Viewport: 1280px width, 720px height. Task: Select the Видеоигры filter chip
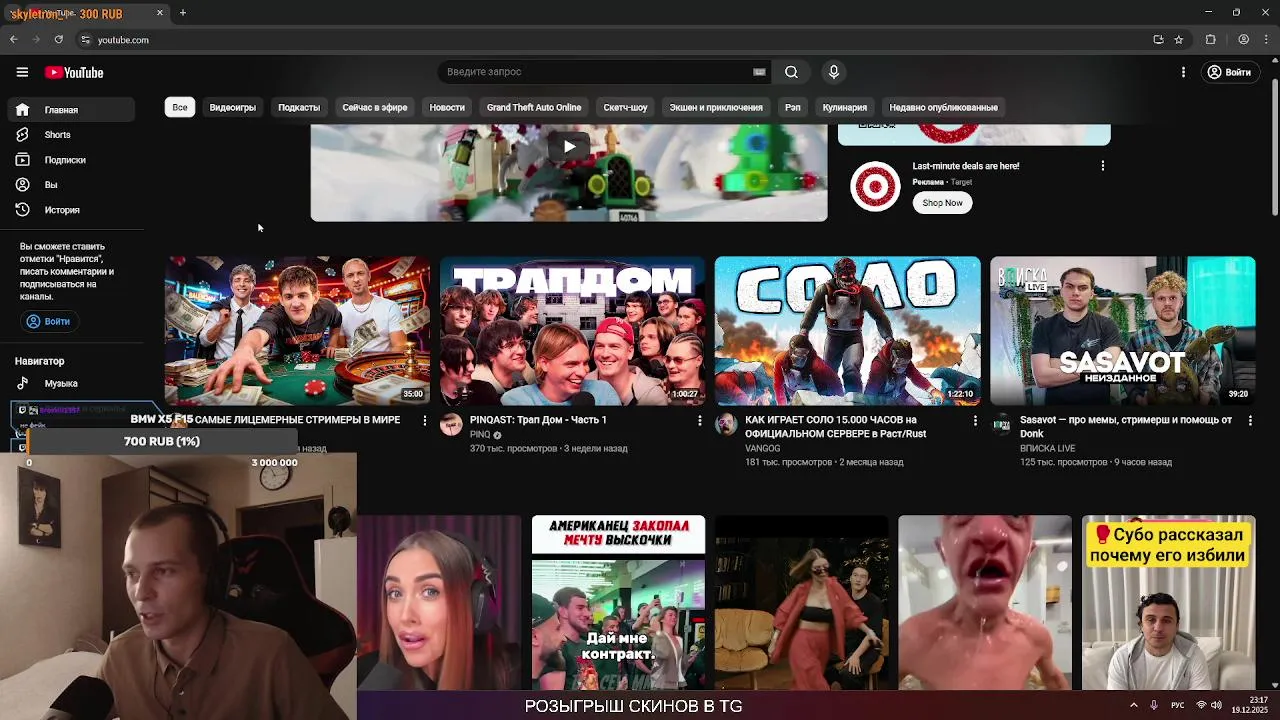pos(232,107)
